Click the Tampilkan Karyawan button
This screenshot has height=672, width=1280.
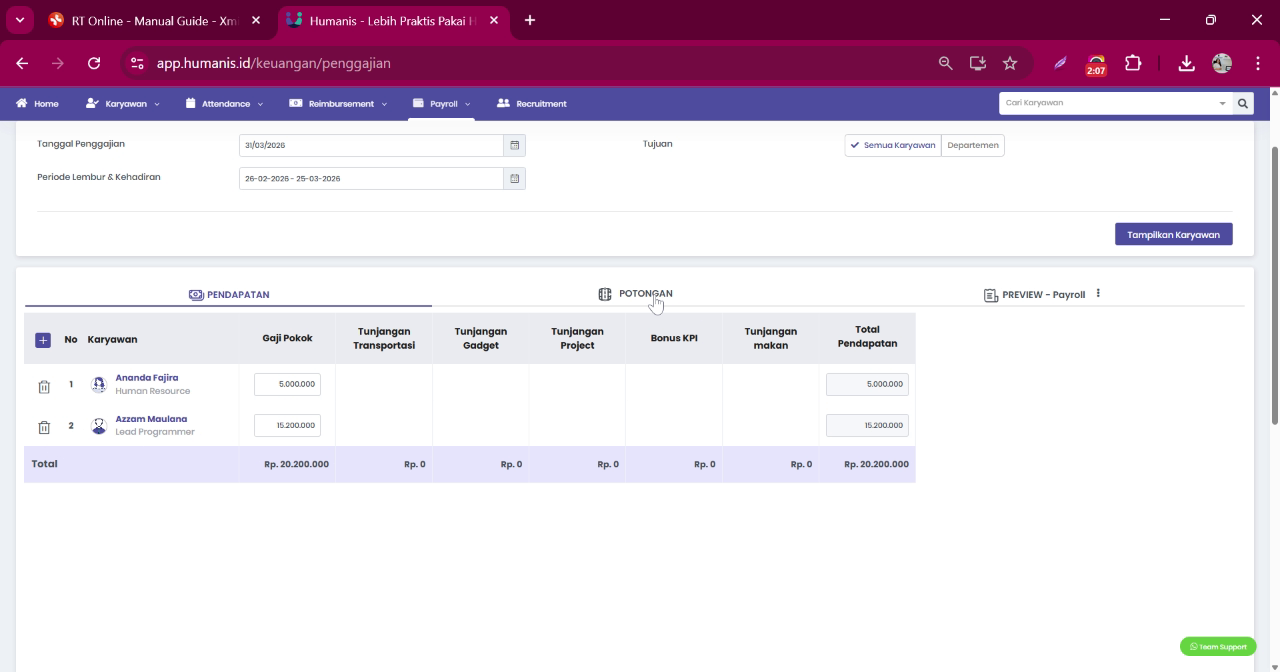(x=1174, y=234)
